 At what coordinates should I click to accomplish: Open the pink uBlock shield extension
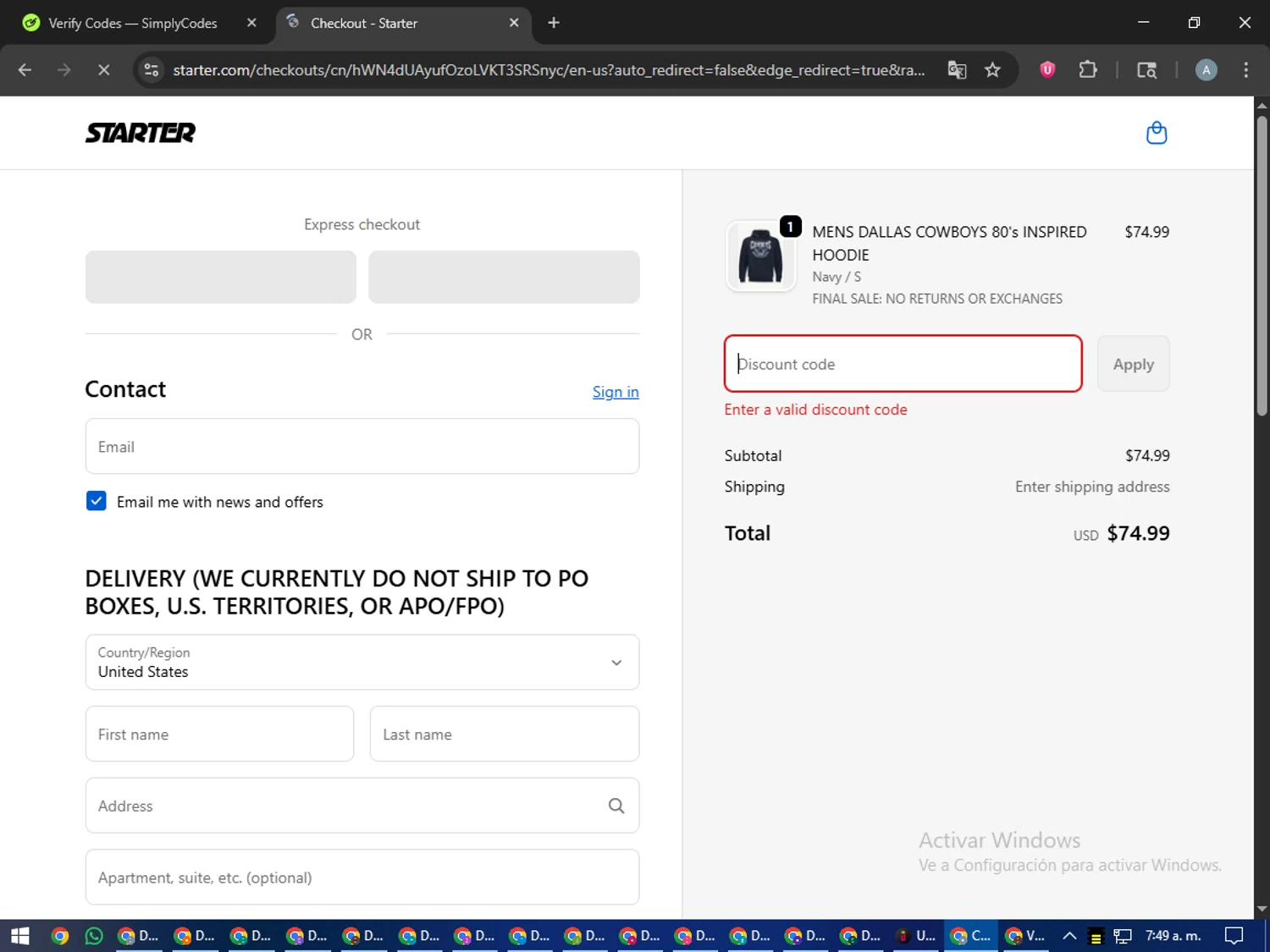tap(1047, 70)
